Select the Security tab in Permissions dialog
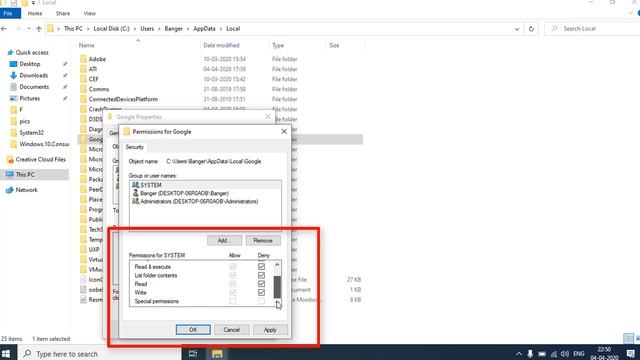 (135, 147)
